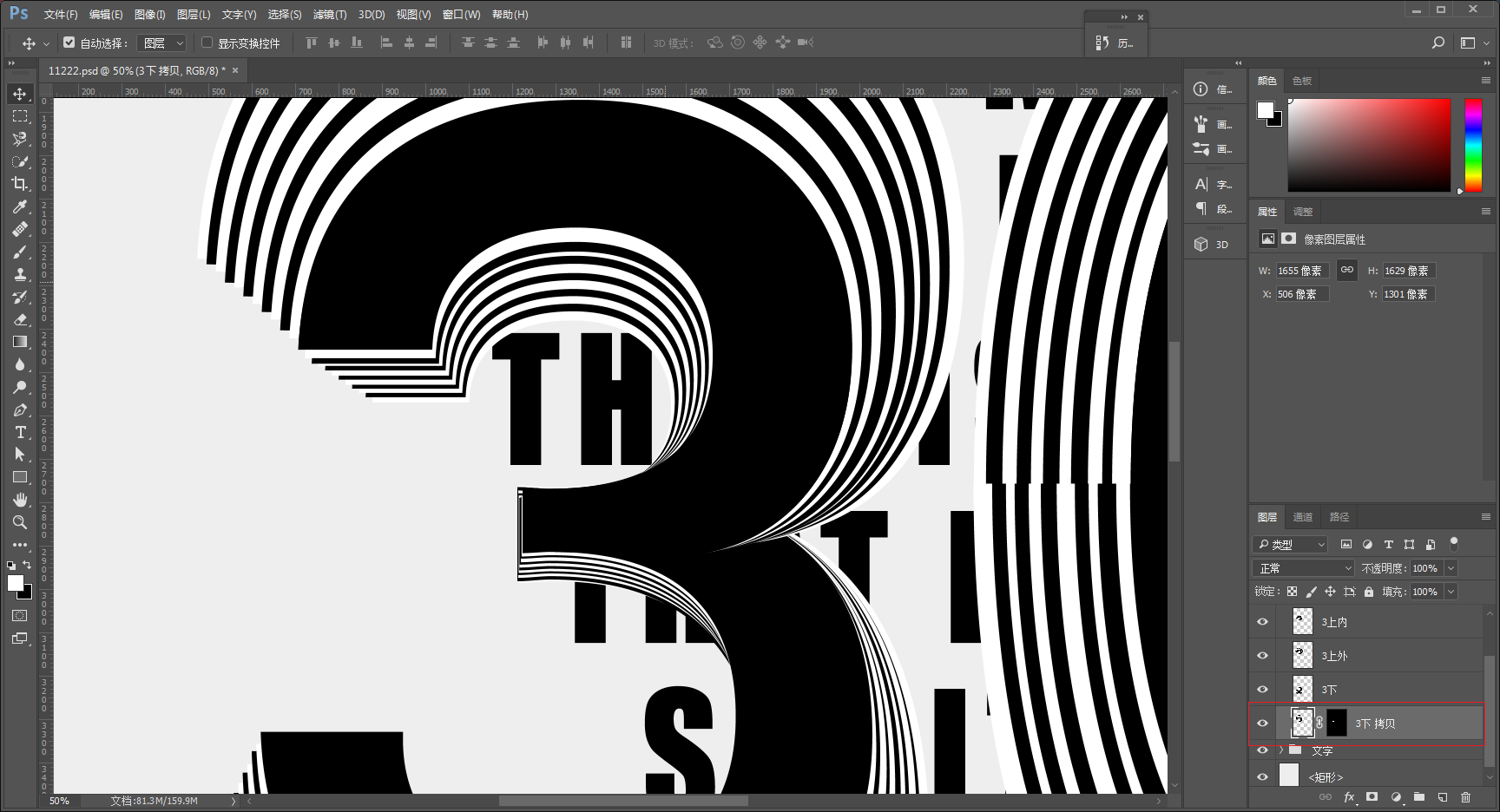Open the 3D panel icon
This screenshot has width=1500, height=812.
click(x=1213, y=245)
